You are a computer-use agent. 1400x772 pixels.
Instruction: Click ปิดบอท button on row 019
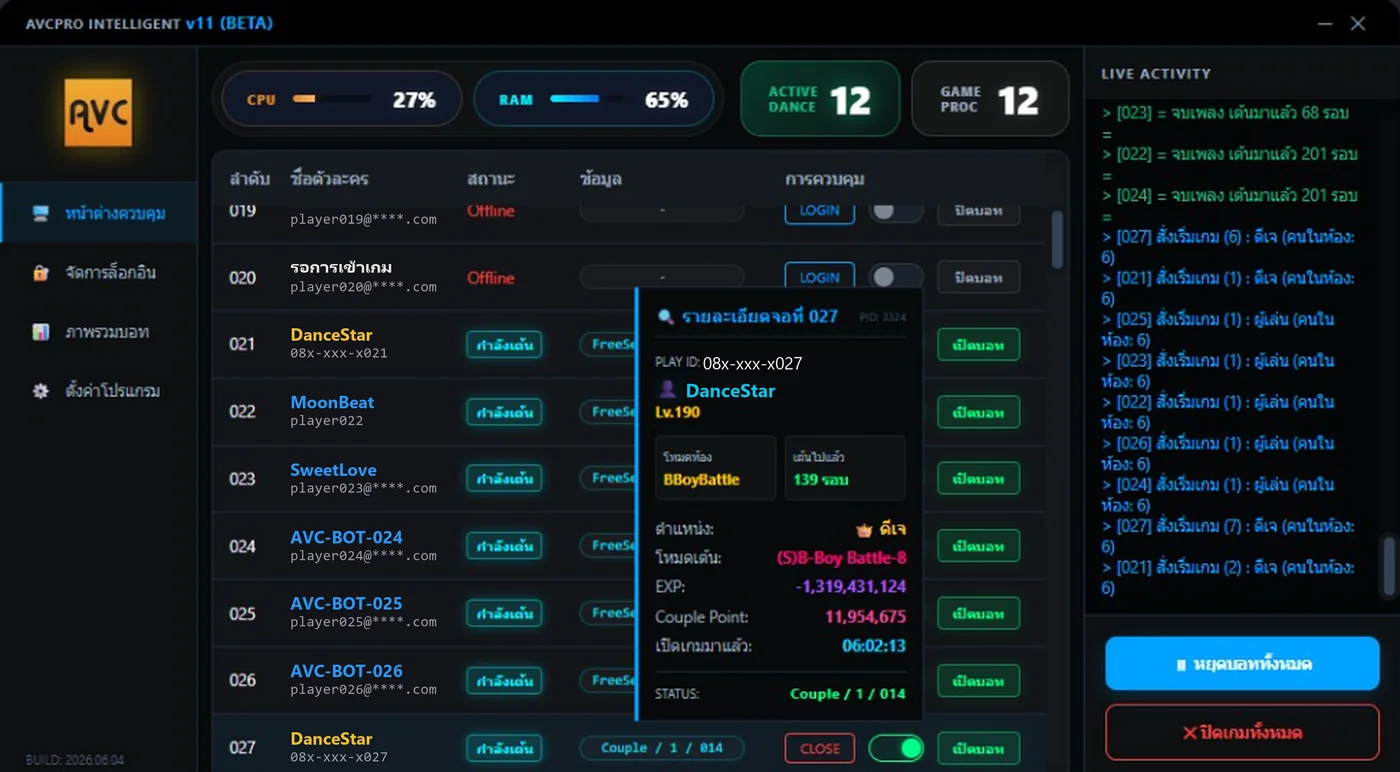pos(978,212)
